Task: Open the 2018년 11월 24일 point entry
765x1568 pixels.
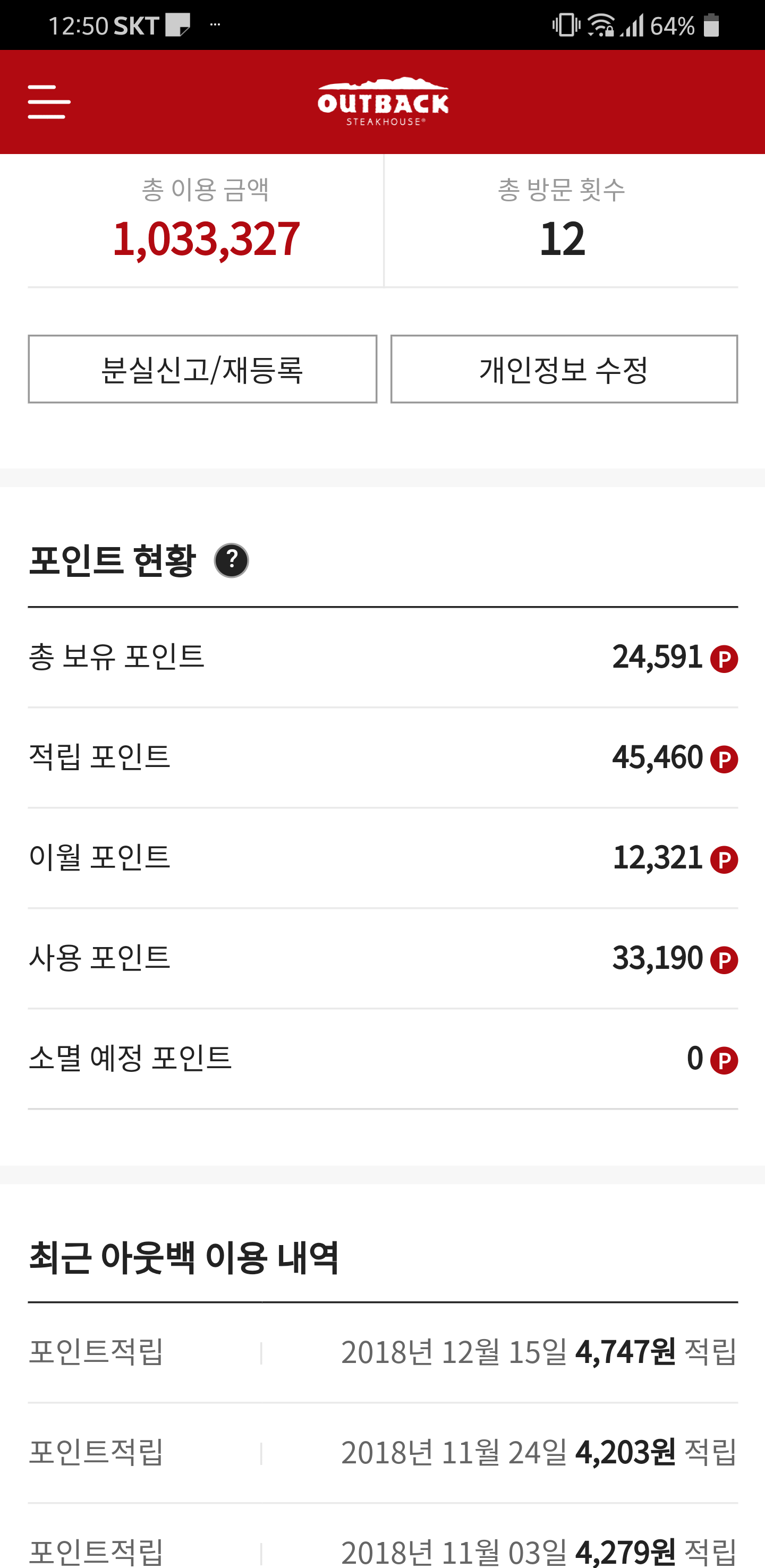Action: (x=382, y=1453)
